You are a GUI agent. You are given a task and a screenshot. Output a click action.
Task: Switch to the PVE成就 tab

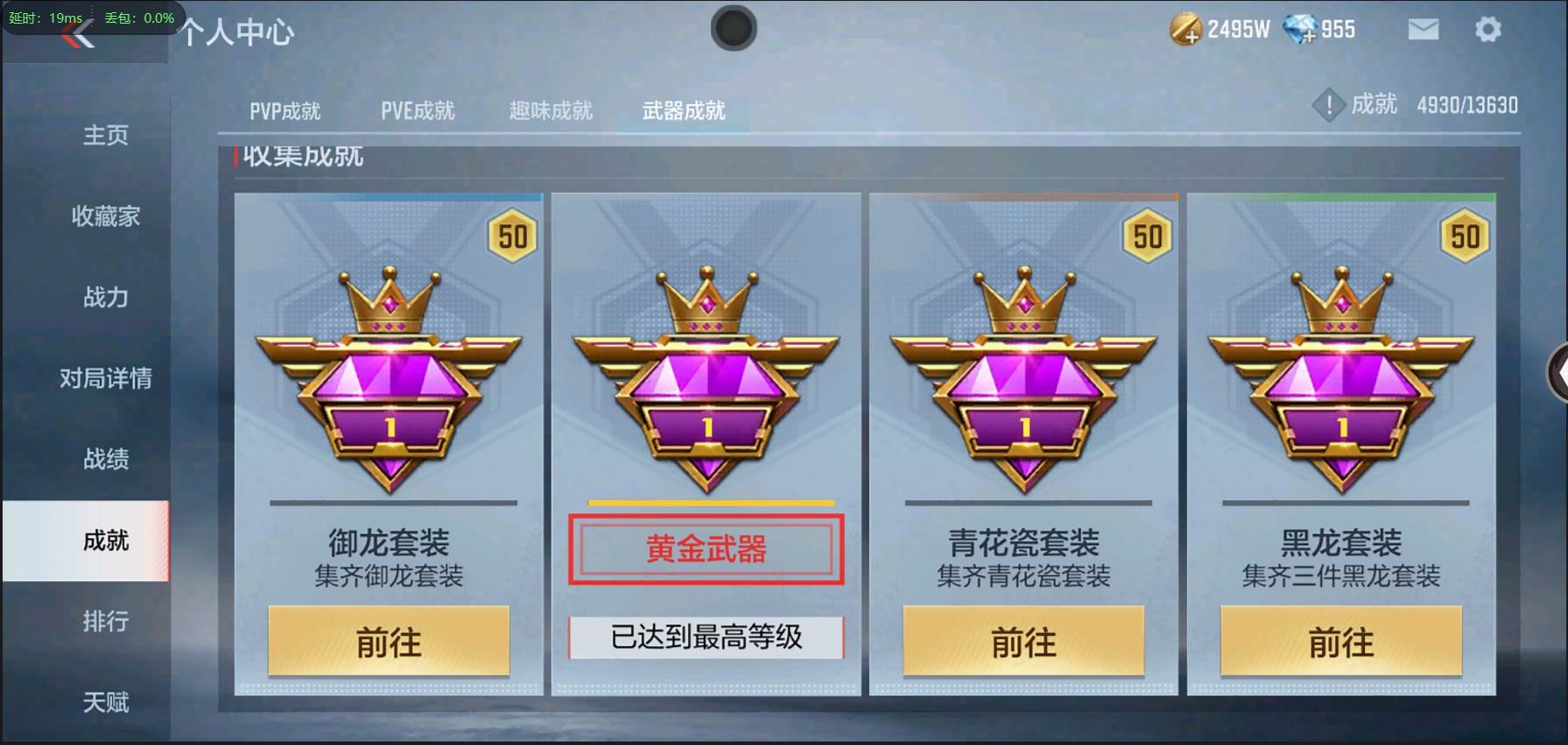pos(418,111)
